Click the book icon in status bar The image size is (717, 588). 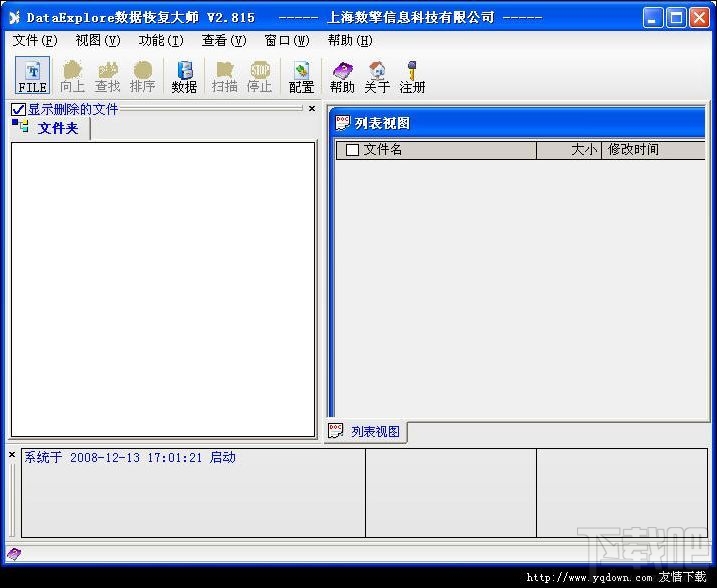click(x=14, y=554)
